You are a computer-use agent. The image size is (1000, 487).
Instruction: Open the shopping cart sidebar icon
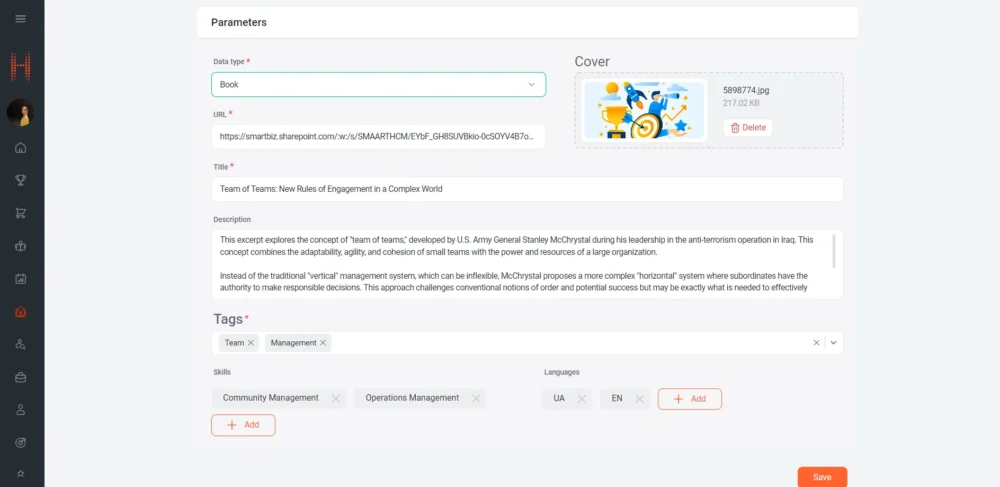pyautogui.click(x=21, y=213)
